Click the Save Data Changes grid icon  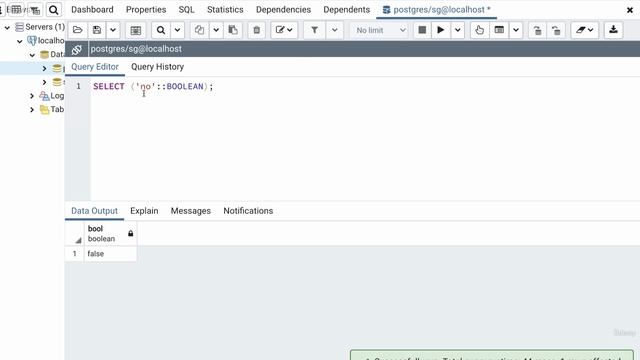tap(136, 30)
